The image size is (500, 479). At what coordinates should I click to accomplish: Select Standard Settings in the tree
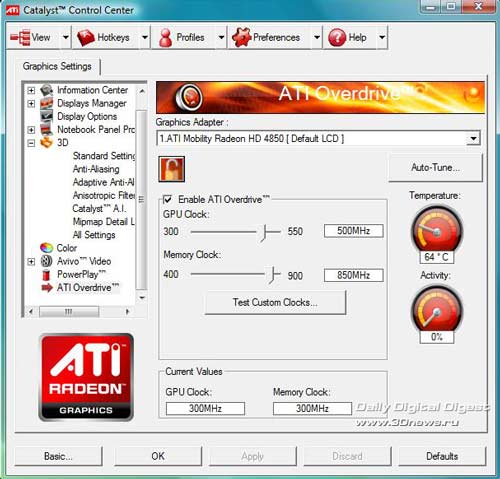coord(104,156)
